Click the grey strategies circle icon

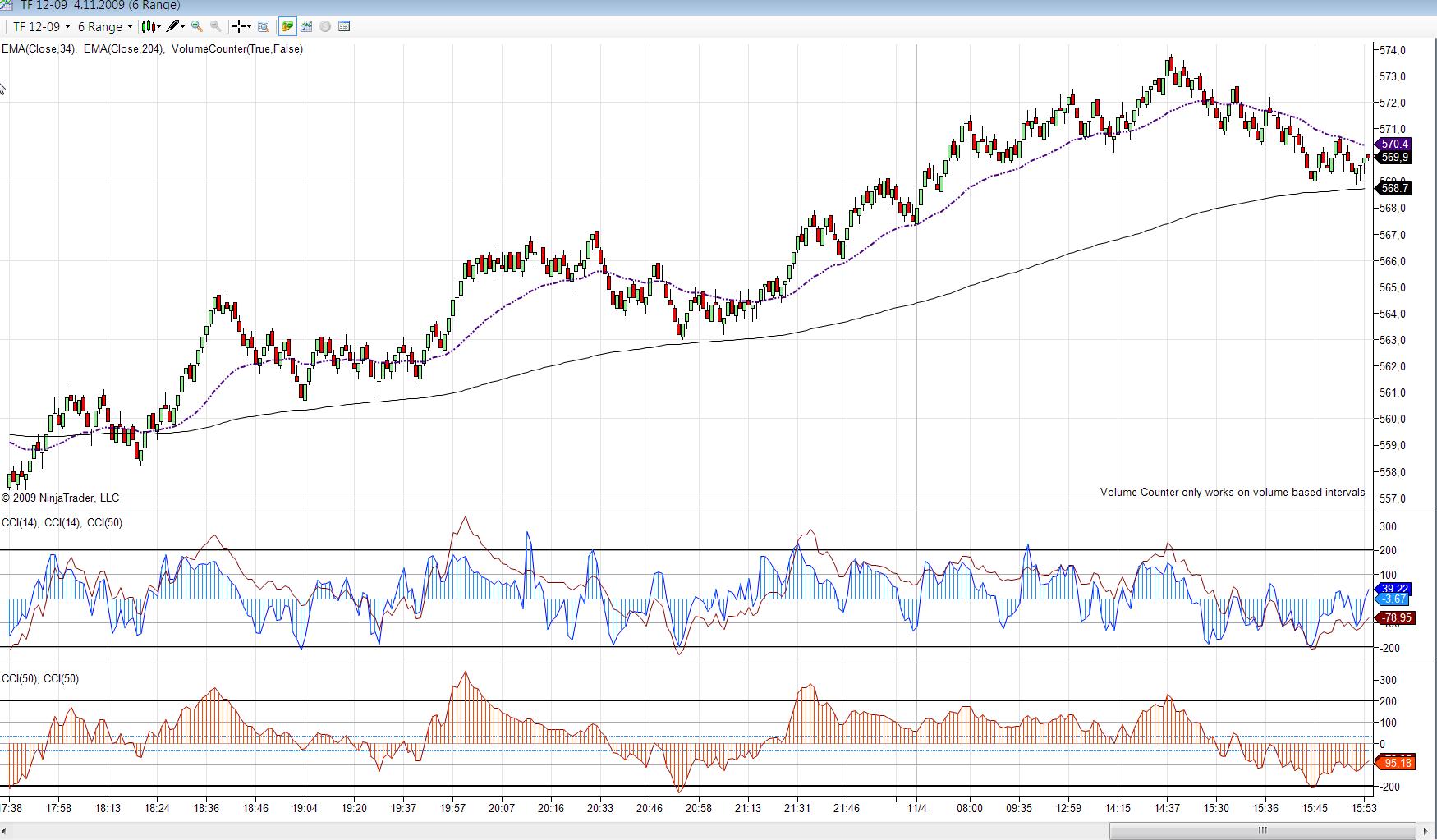click(x=325, y=26)
